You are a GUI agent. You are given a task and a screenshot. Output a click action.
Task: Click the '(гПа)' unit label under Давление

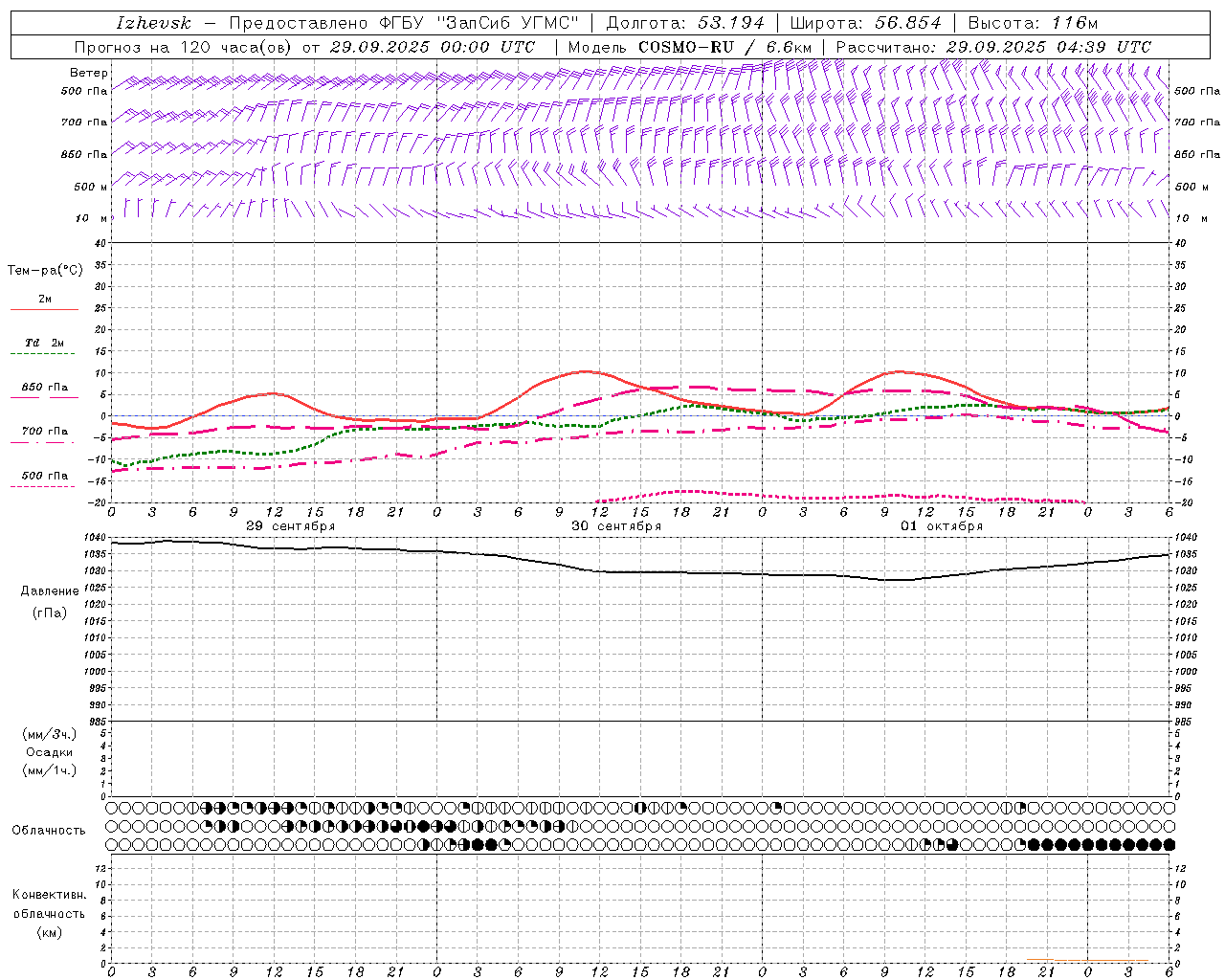point(50,612)
